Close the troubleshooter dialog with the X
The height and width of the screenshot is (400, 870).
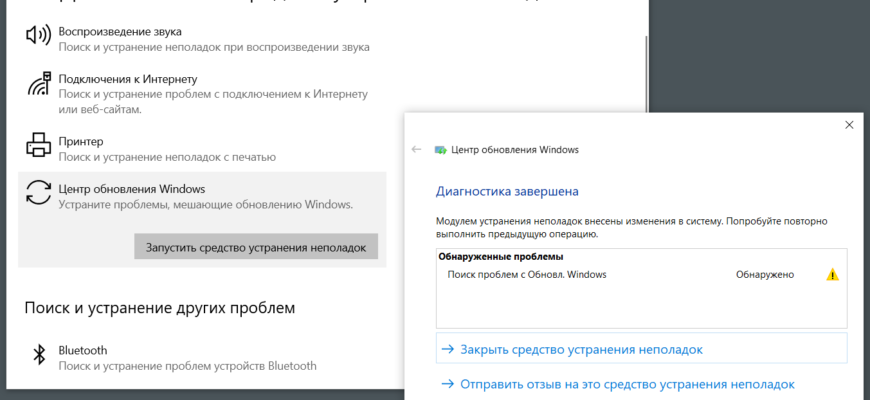pyautogui.click(x=849, y=125)
